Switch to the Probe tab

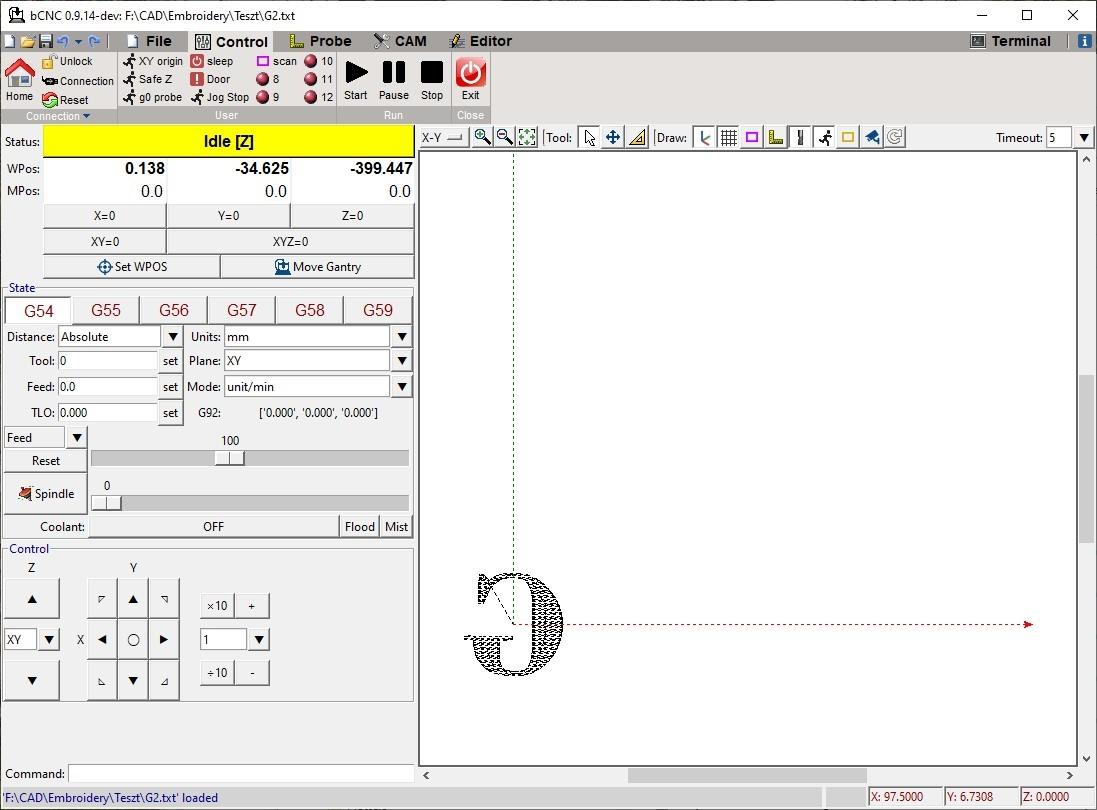pyautogui.click(x=320, y=41)
